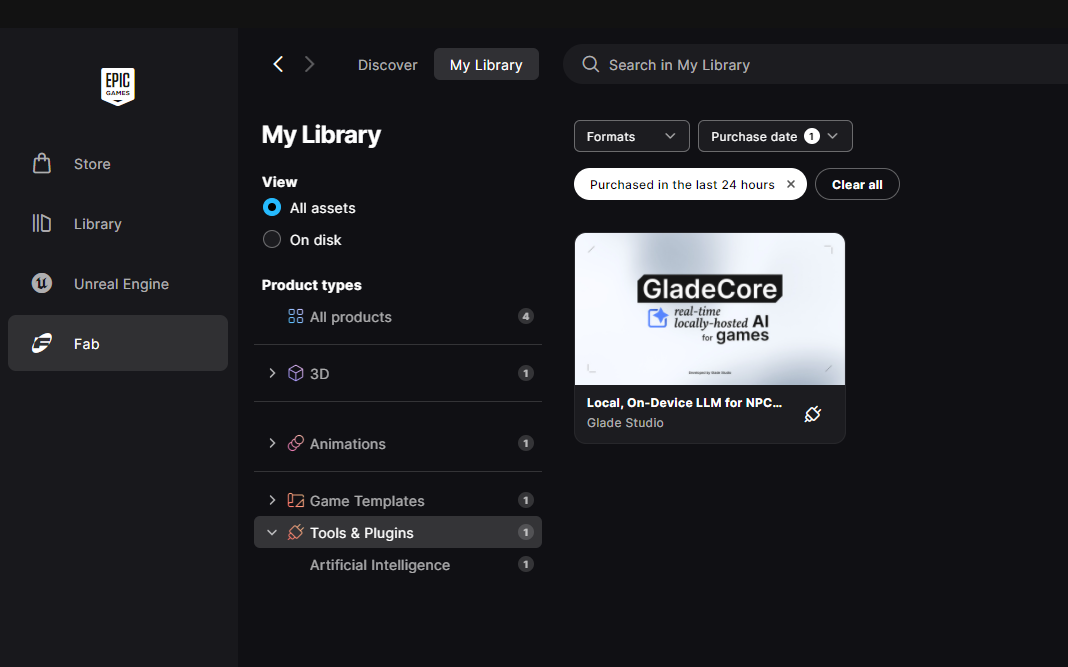The height and width of the screenshot is (667, 1068).
Task: Click the Game Templates category icon
Action: pos(296,500)
